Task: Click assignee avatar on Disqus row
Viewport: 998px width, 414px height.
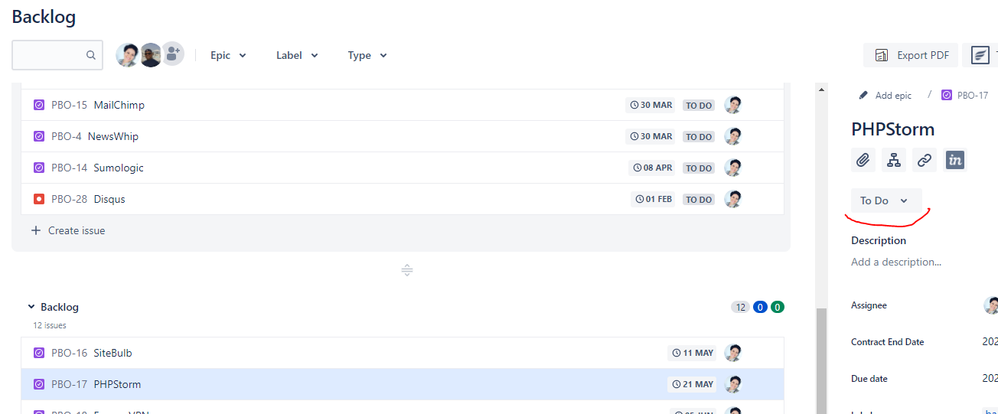Action: [733, 199]
